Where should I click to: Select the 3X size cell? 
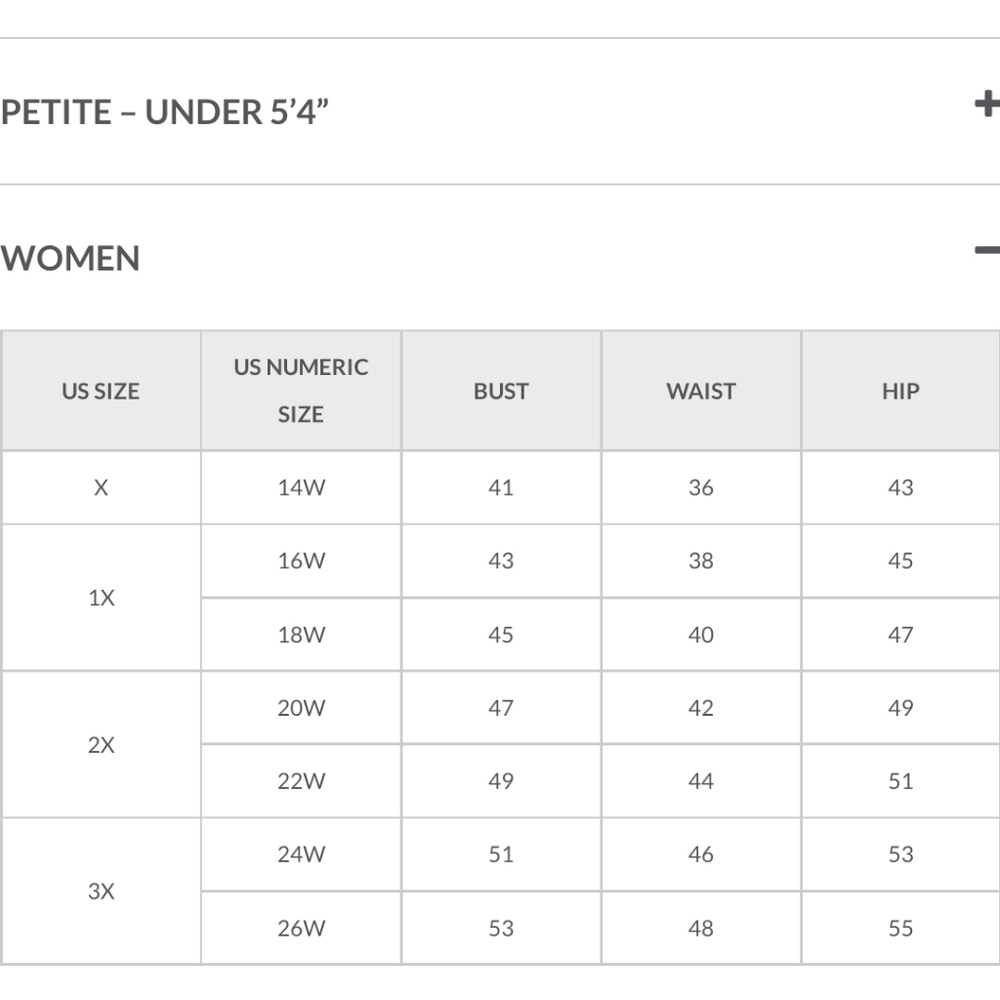point(101,891)
